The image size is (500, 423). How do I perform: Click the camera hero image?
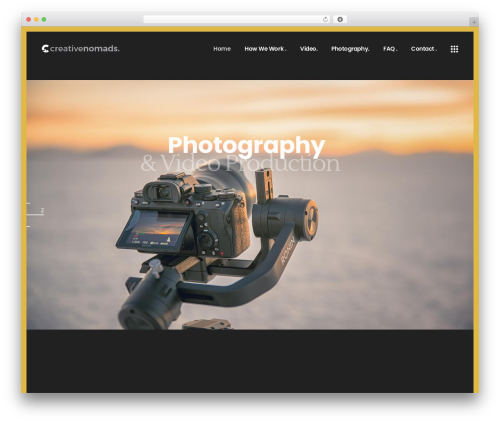(x=250, y=205)
